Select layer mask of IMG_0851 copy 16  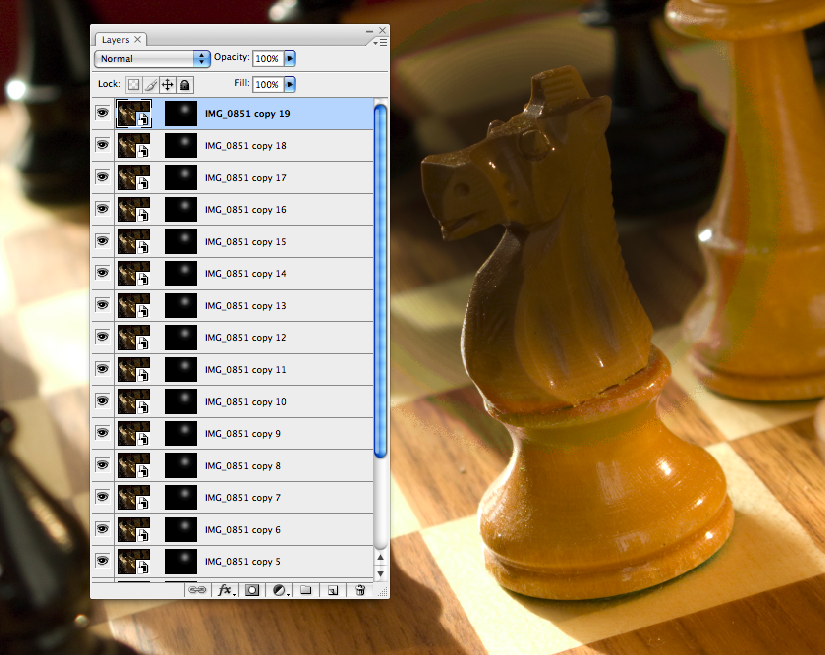pyautogui.click(x=181, y=210)
